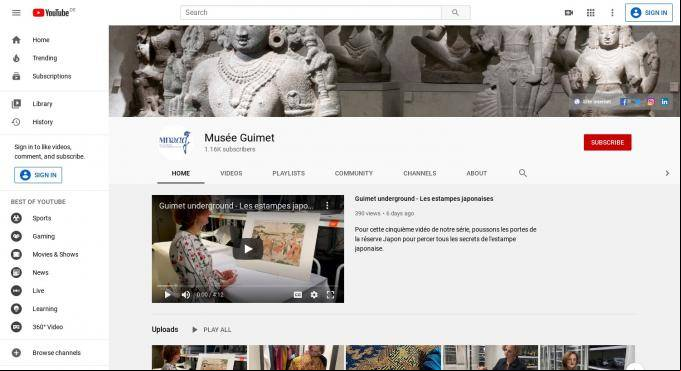Image resolution: width=681 pixels, height=371 pixels.
Task: Click the Trending flame icon
Action: [17, 58]
